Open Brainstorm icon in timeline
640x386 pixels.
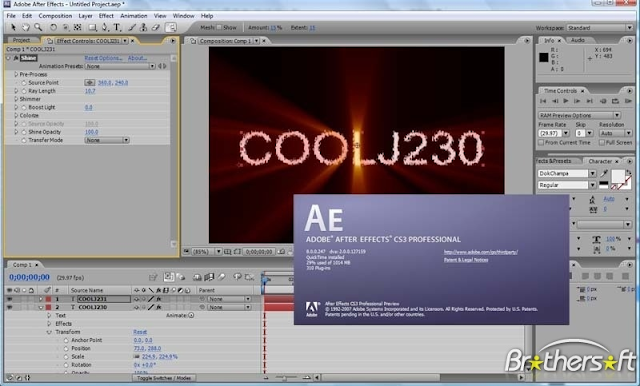(237, 277)
